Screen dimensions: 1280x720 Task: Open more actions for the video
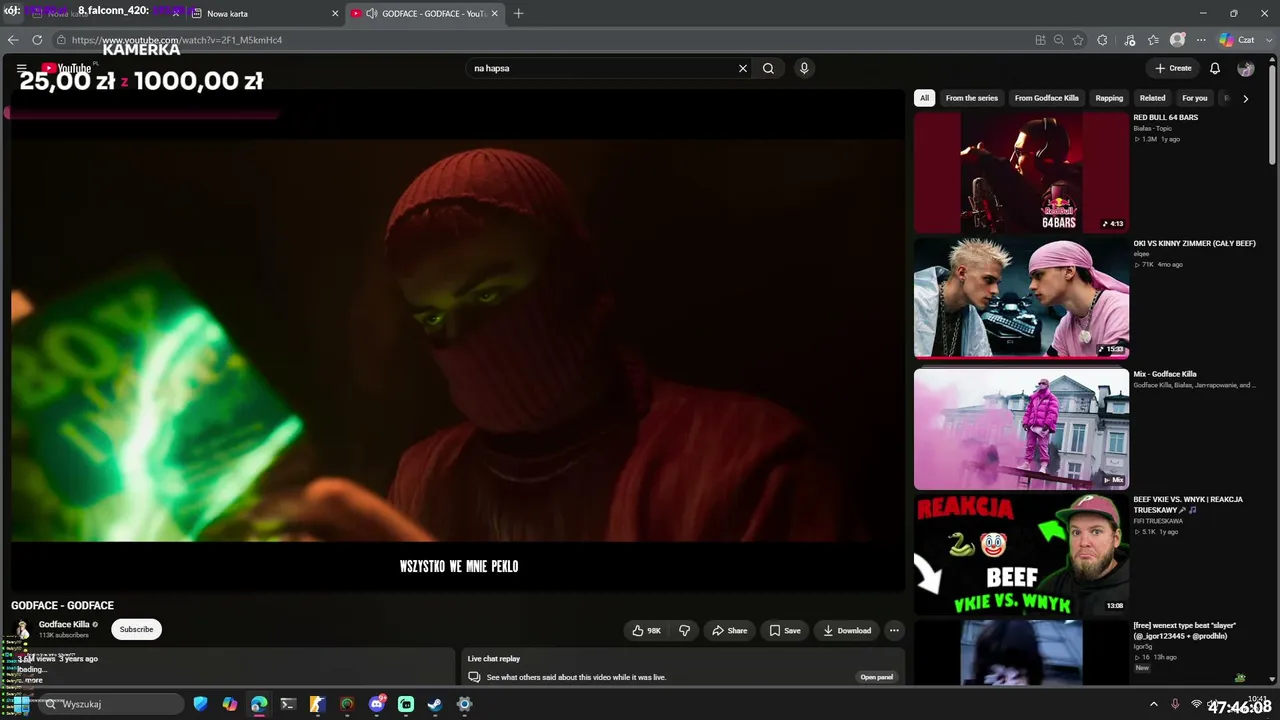894,630
